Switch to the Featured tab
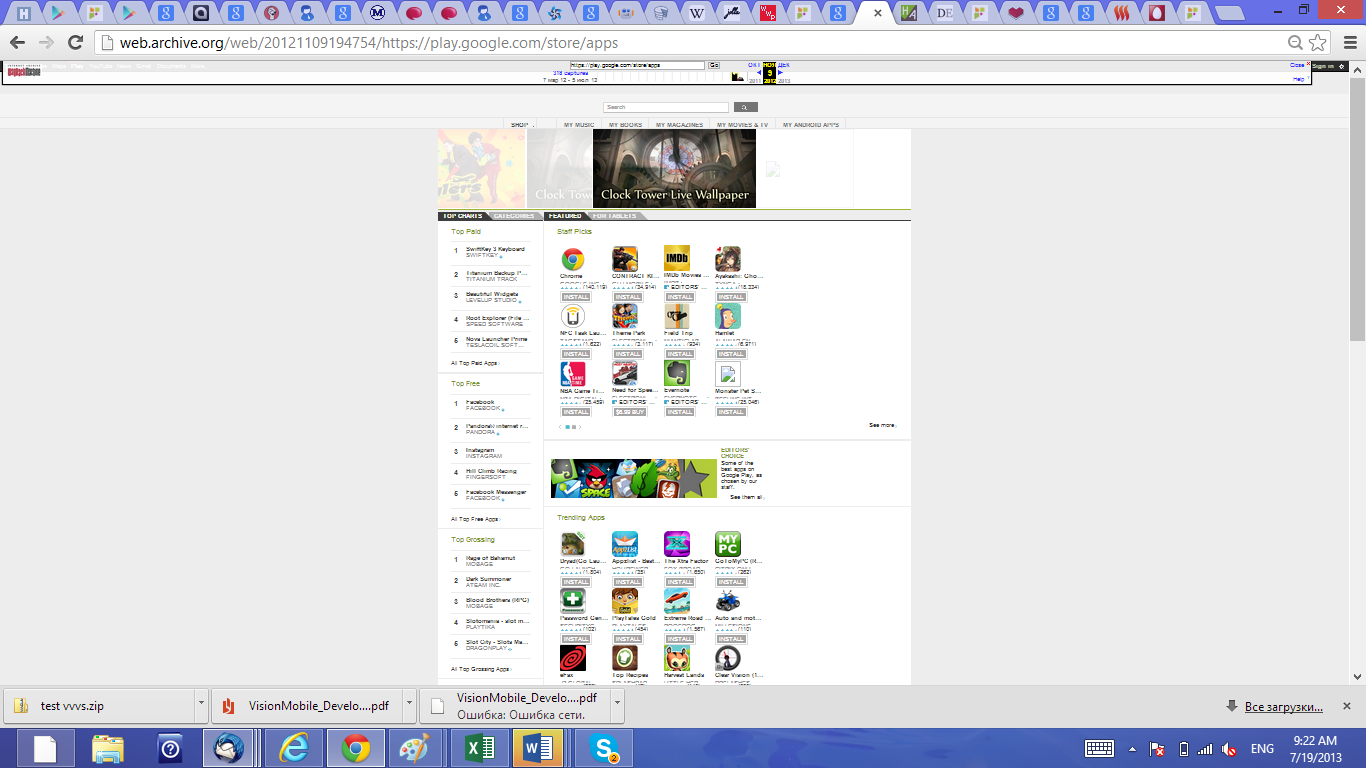 coord(565,216)
